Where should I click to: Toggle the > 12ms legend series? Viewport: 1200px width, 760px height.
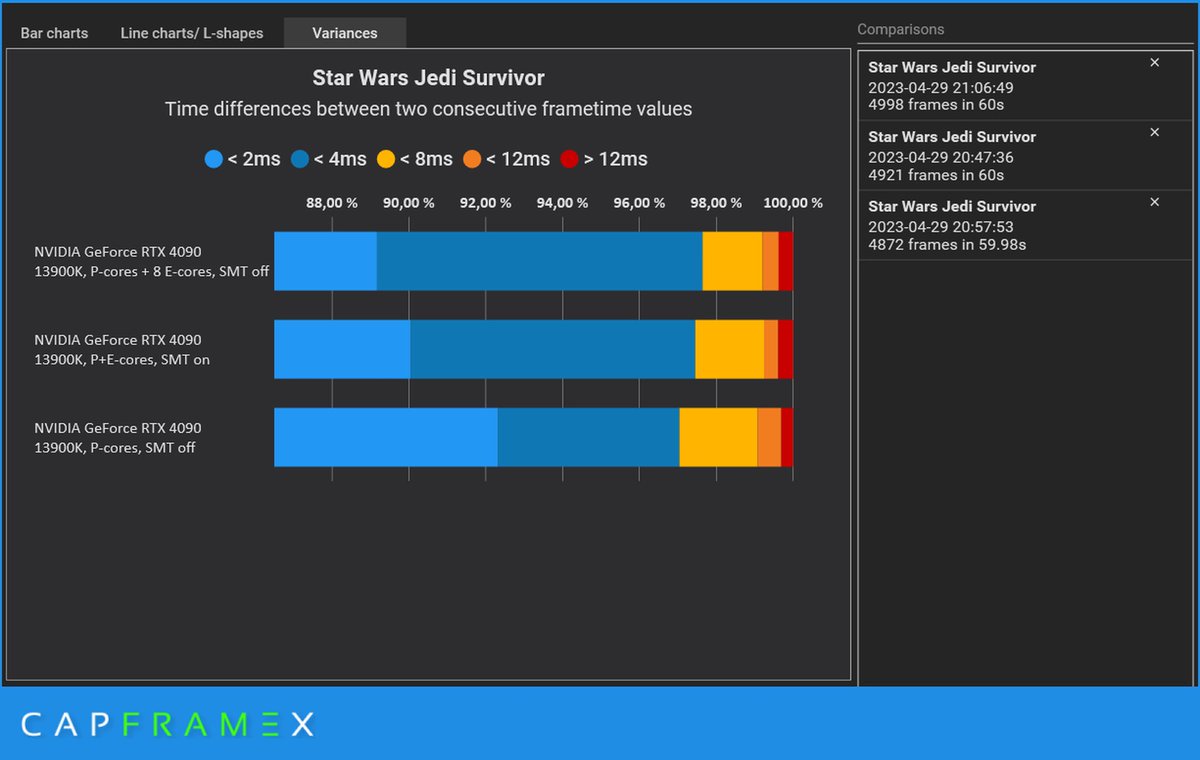tap(603, 159)
